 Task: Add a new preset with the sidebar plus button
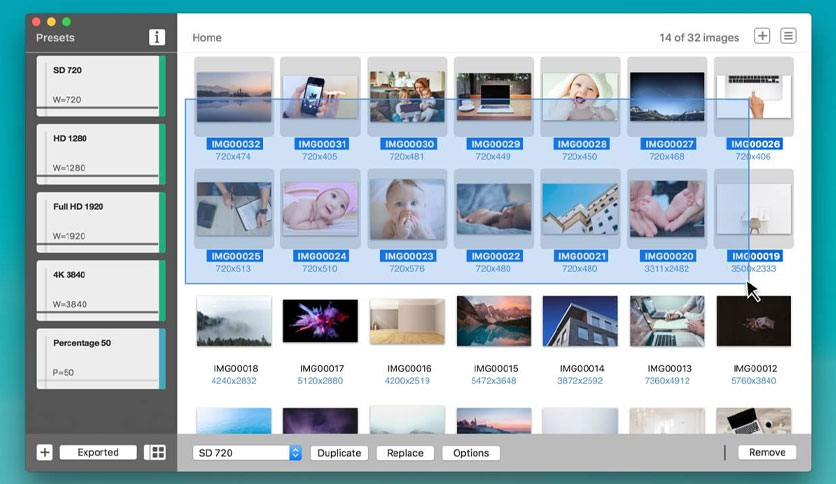[x=45, y=453]
